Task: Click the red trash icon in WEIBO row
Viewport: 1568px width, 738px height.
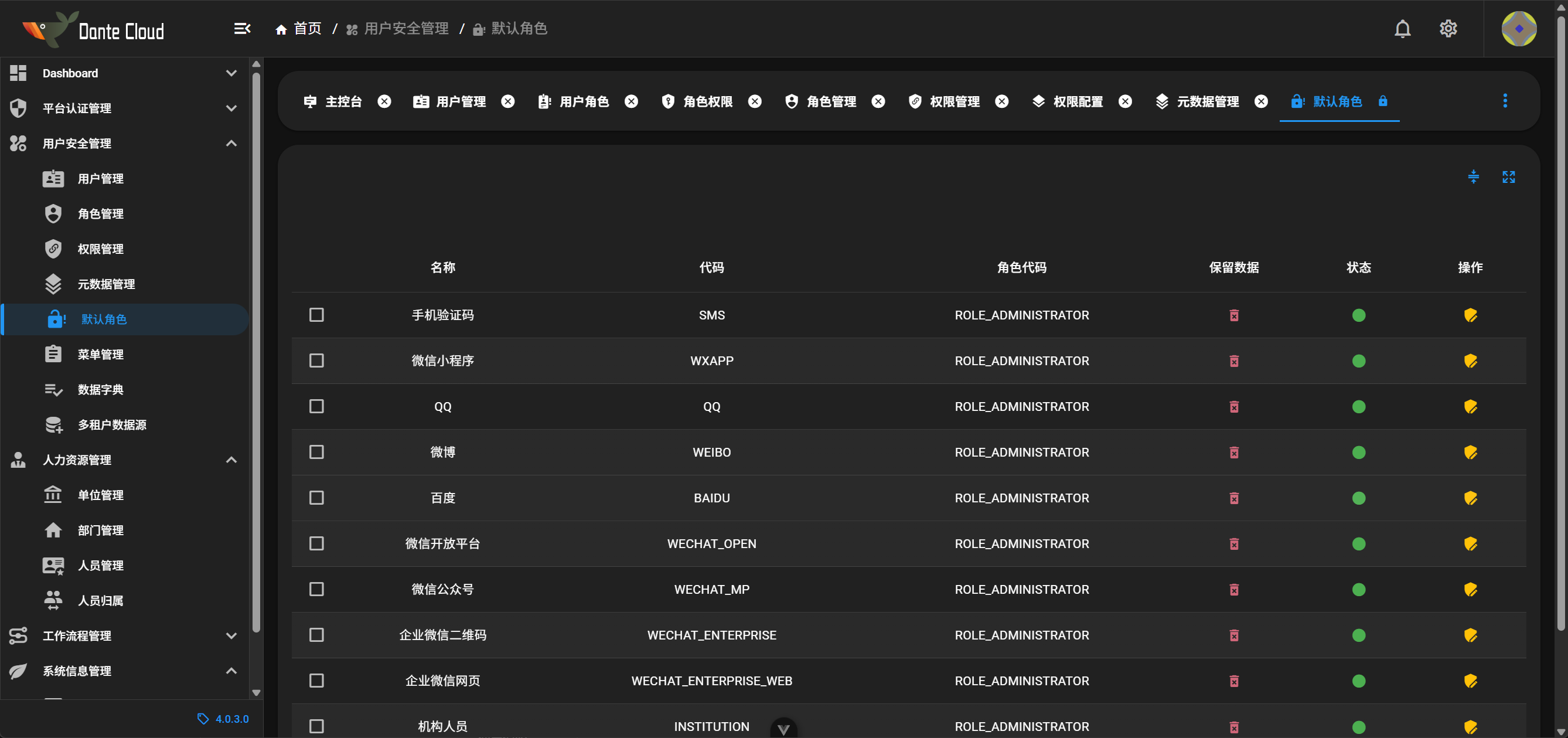Action: point(1233,453)
